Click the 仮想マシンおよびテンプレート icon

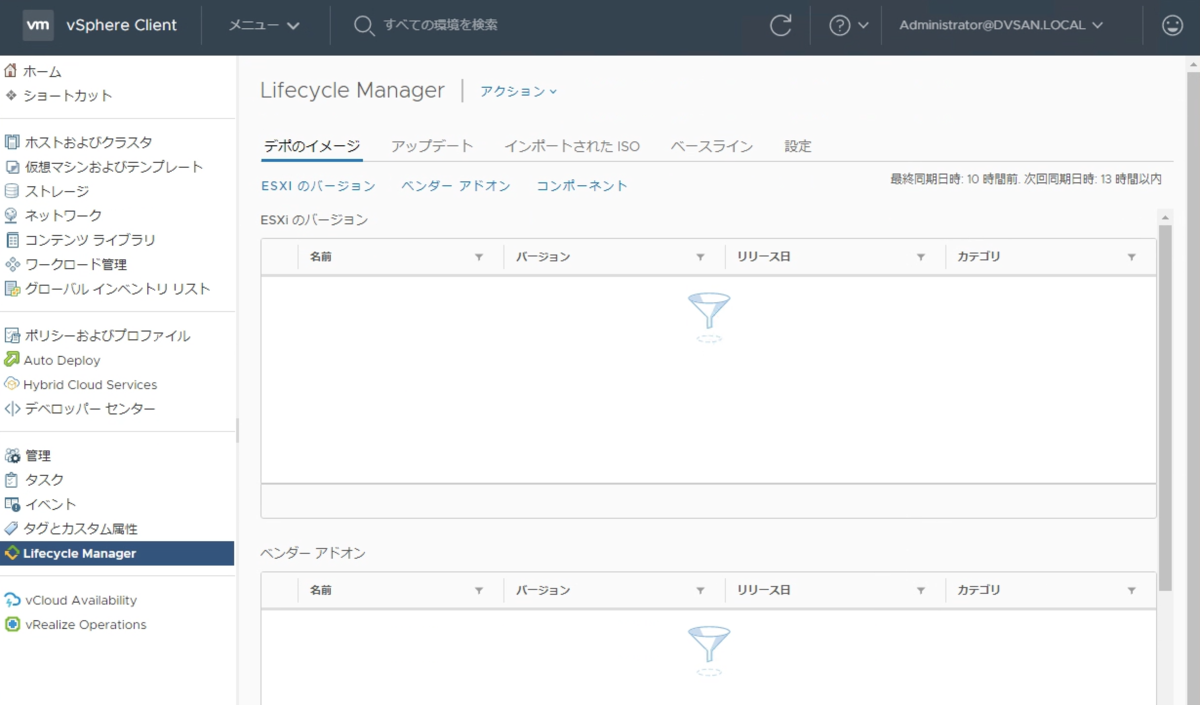[x=12, y=167]
